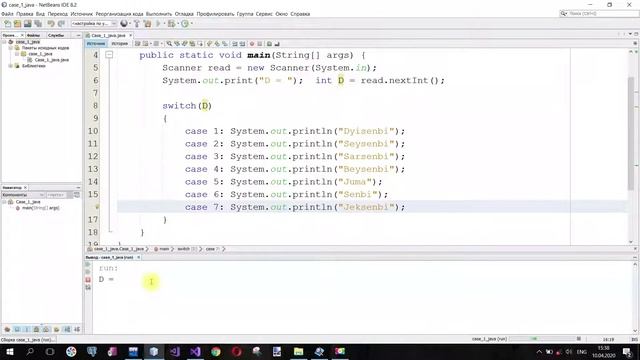
Task: Click the Stop Macro Recording square icon
Action: coord(259,44)
